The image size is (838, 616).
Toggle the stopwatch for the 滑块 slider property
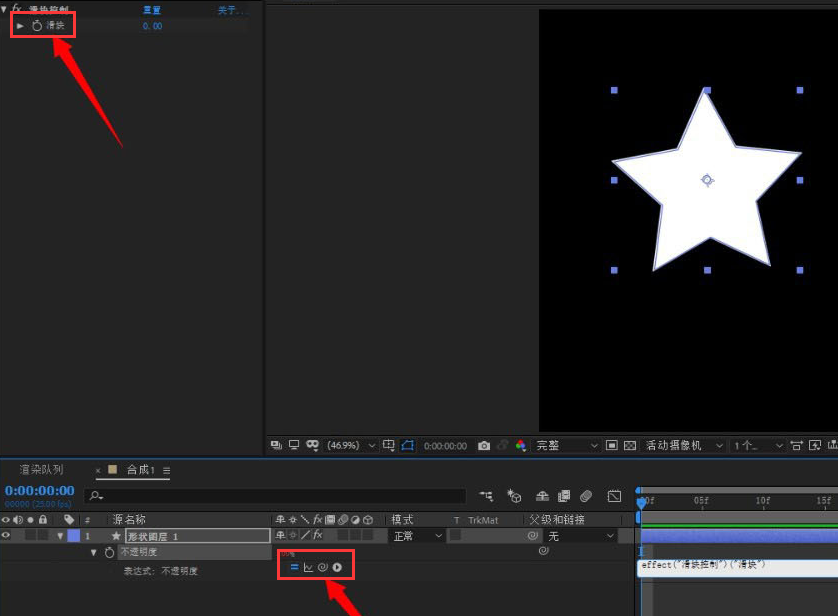(37, 26)
